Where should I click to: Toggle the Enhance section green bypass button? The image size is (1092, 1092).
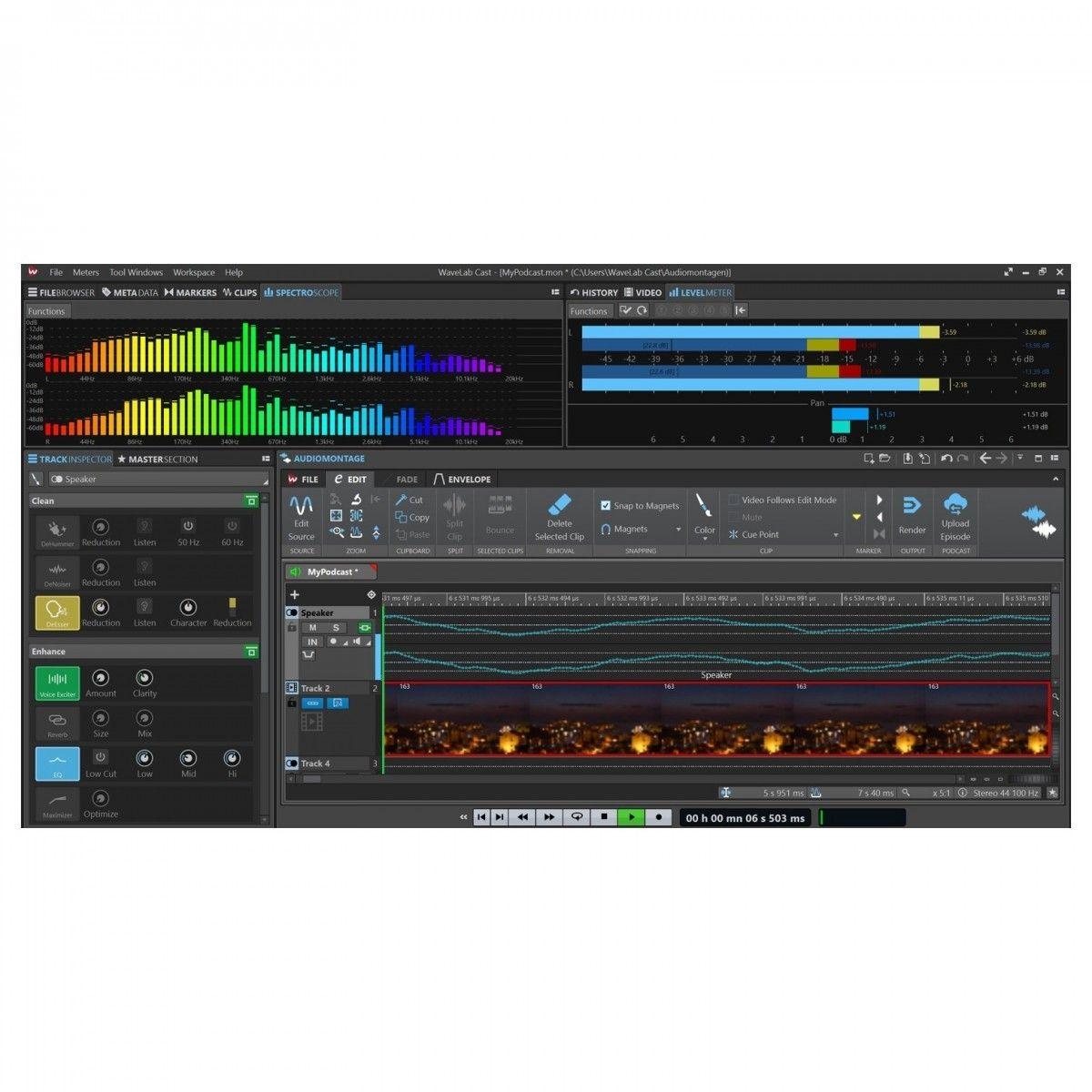point(251,652)
